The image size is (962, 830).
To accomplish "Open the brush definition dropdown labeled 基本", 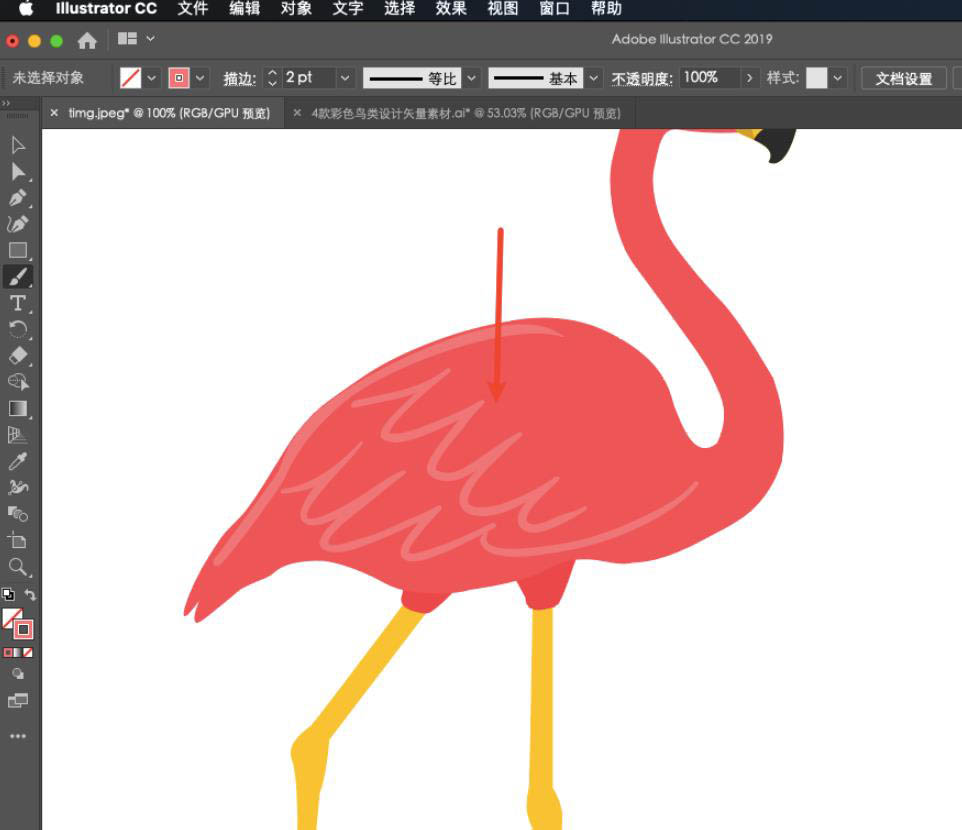I will [594, 78].
